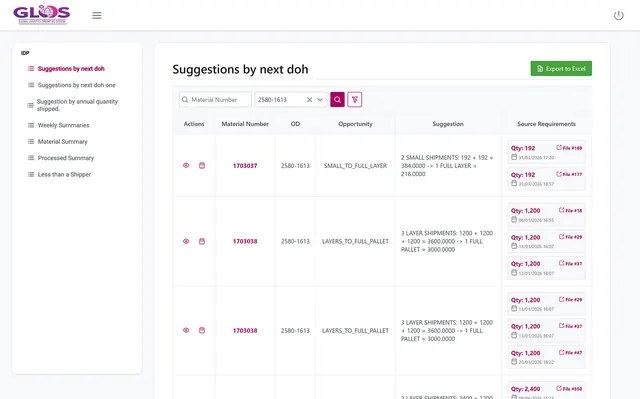Open File #18 link
The width and height of the screenshot is (640, 399).
click(571, 211)
